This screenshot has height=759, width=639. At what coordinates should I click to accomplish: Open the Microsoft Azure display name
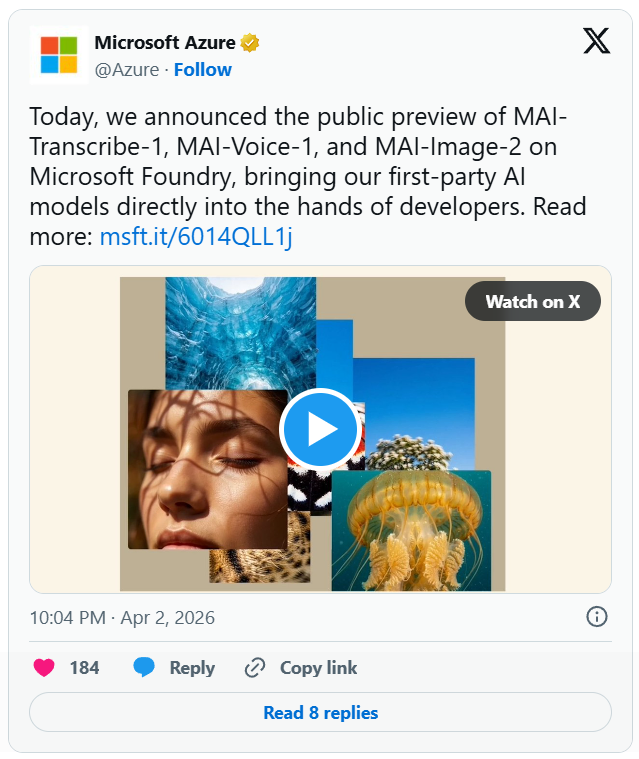pyautogui.click(x=165, y=43)
